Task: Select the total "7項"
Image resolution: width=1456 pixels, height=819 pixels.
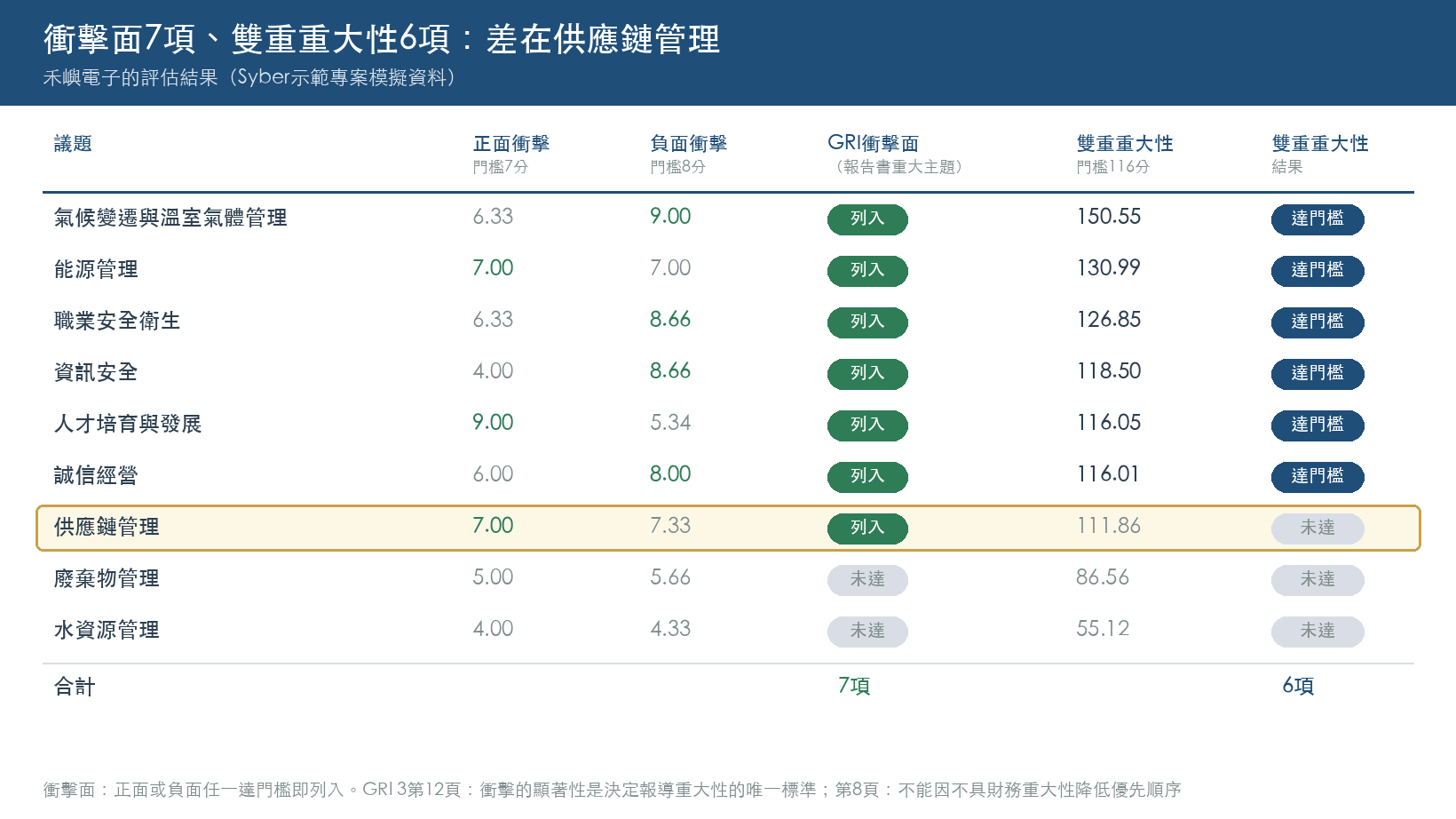Action: (x=854, y=686)
